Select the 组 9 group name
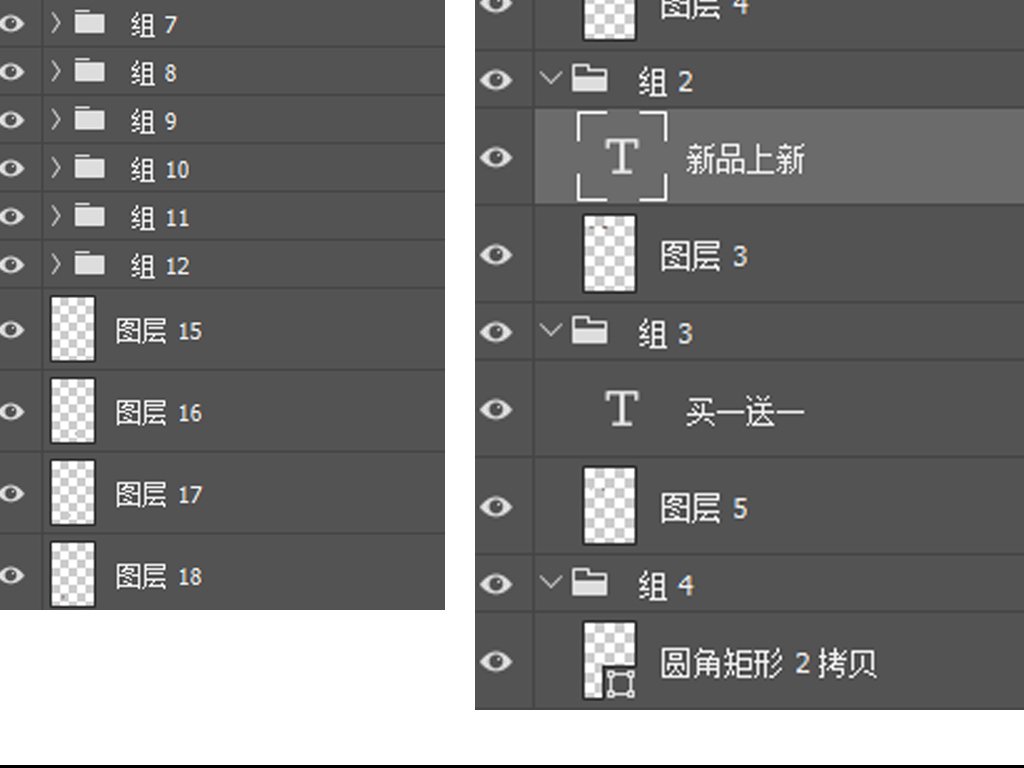The height and width of the screenshot is (768, 1024). [153, 121]
